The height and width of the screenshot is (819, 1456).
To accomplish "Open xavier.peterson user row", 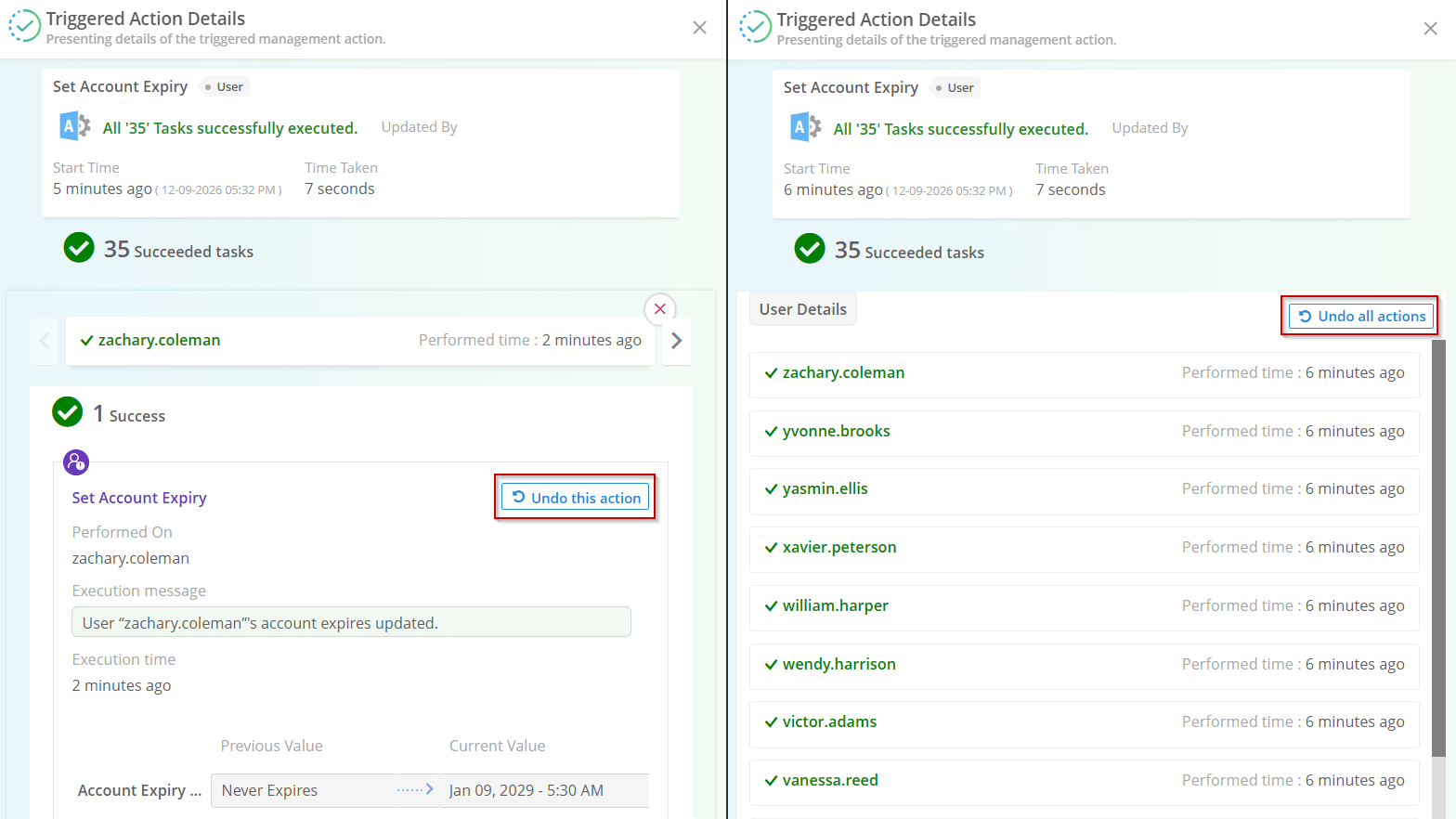I will pos(1085,548).
